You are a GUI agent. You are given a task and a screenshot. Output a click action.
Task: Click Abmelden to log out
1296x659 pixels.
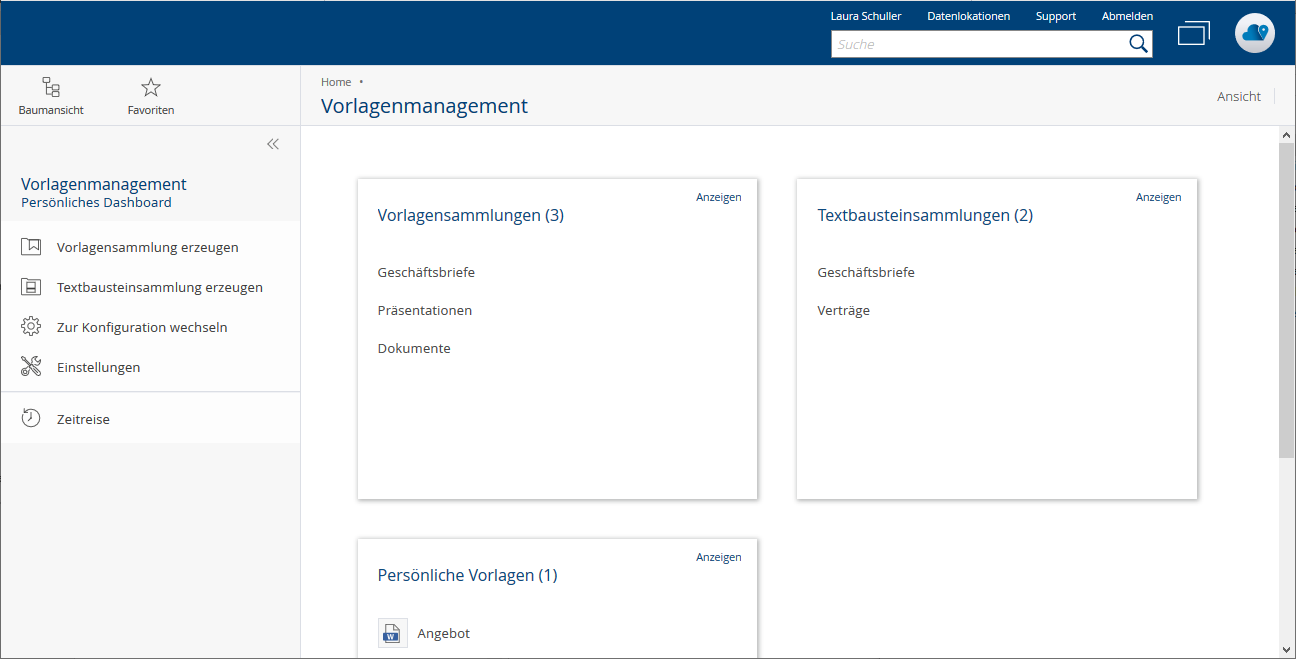[1127, 16]
